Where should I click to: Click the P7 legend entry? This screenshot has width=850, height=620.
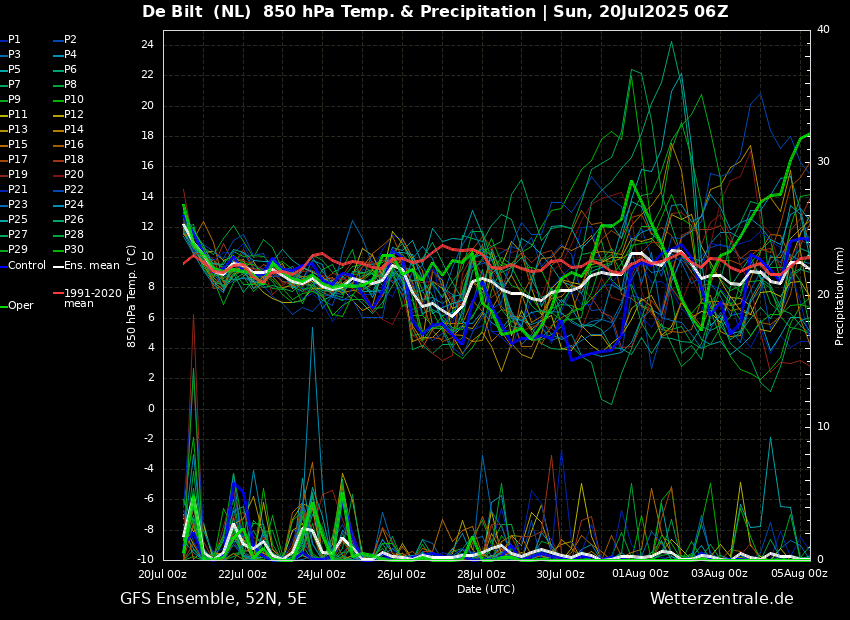pyautogui.click(x=10, y=85)
